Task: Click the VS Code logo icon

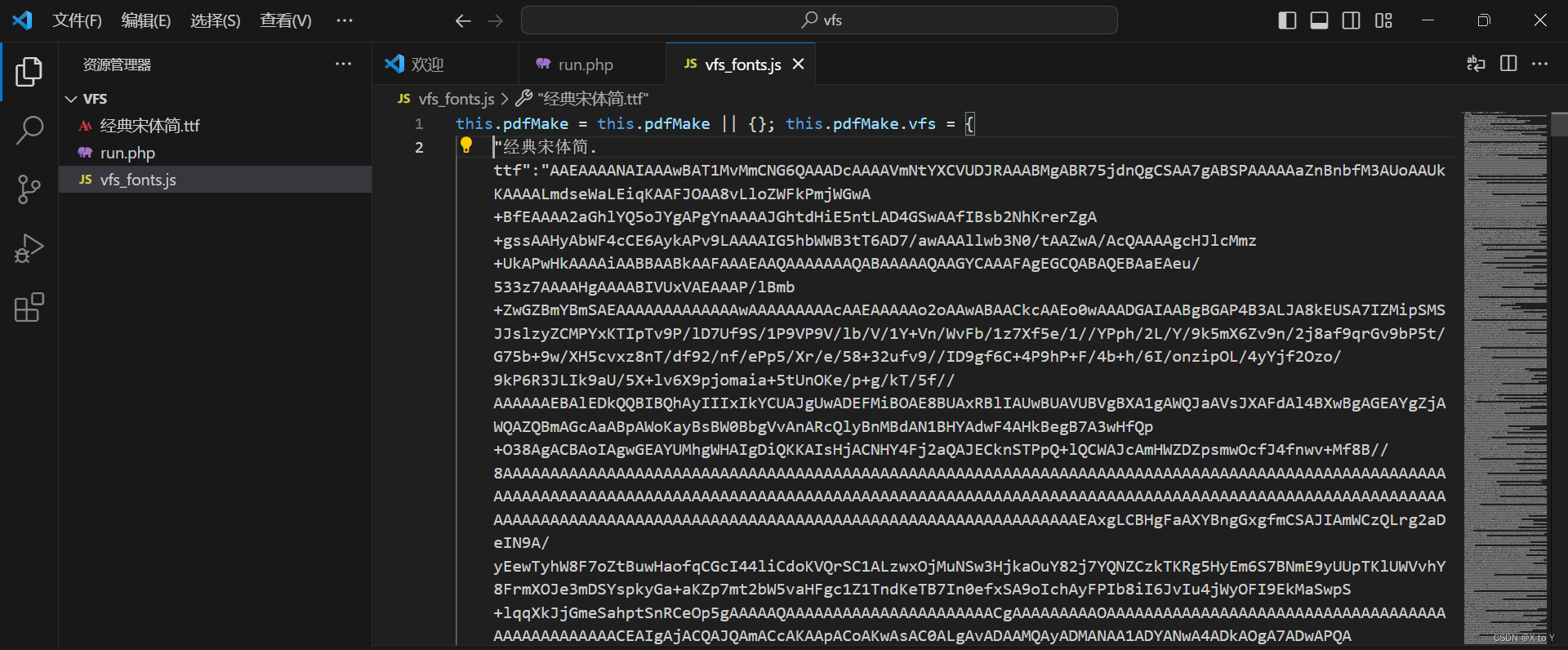Action: (x=22, y=20)
